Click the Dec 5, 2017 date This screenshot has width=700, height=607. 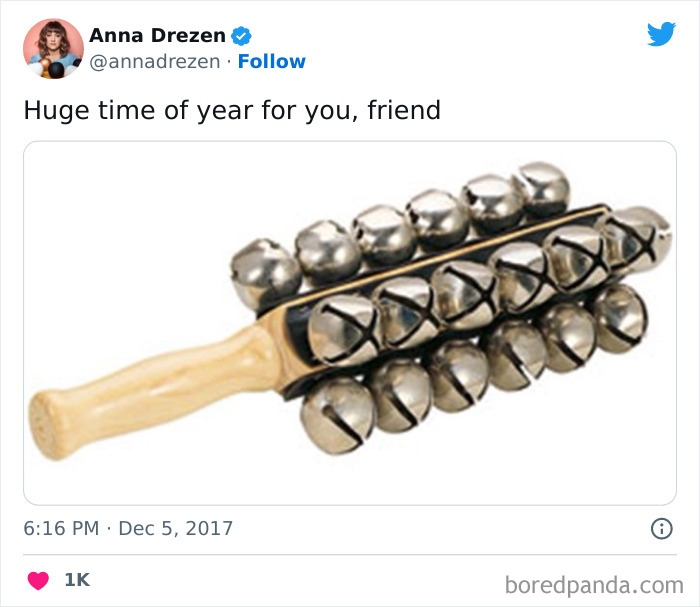click(x=175, y=528)
